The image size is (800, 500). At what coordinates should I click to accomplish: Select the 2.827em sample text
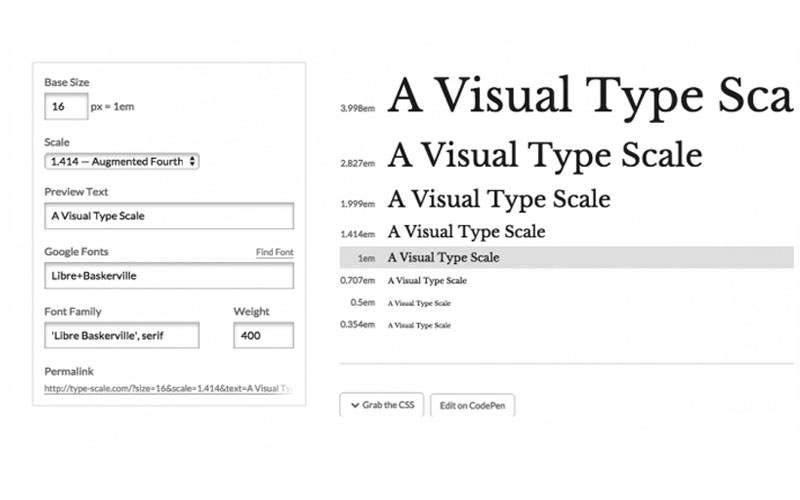545,155
